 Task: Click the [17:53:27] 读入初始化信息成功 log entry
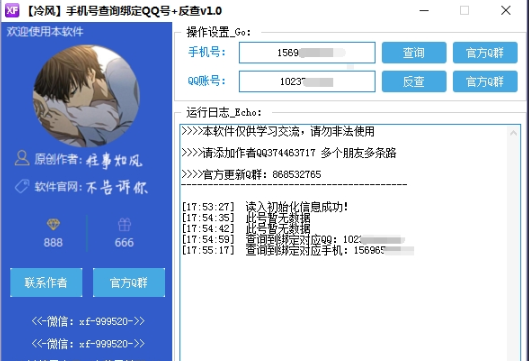pos(265,206)
